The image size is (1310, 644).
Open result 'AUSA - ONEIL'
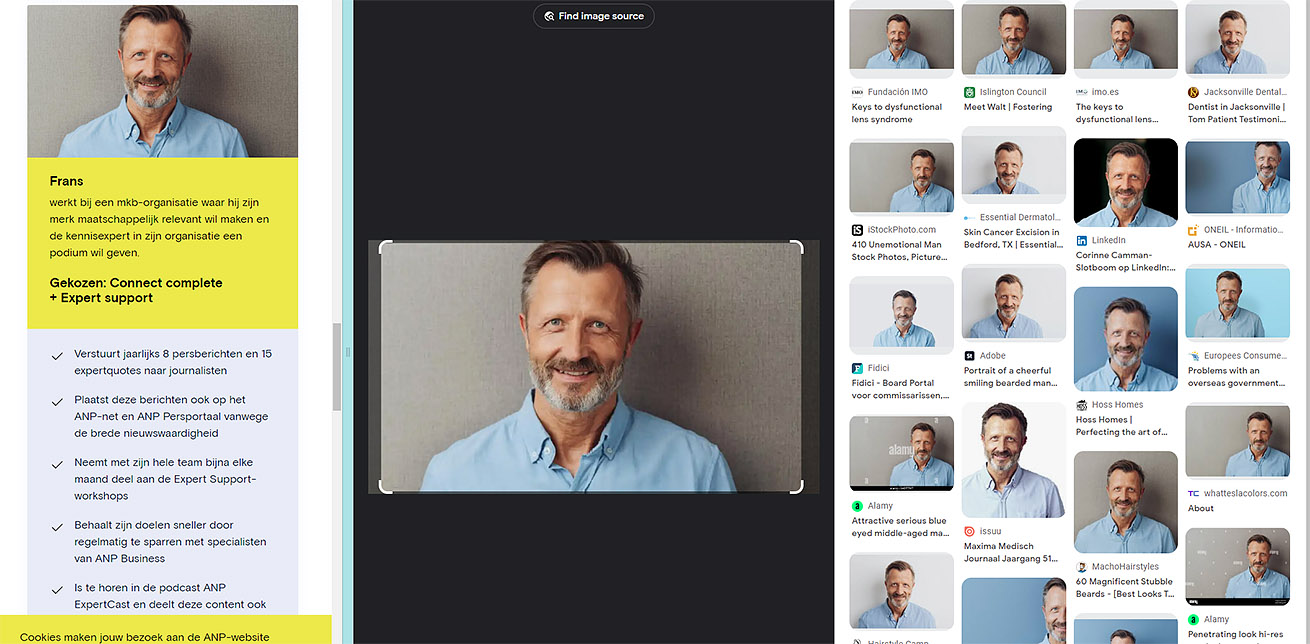point(1216,245)
